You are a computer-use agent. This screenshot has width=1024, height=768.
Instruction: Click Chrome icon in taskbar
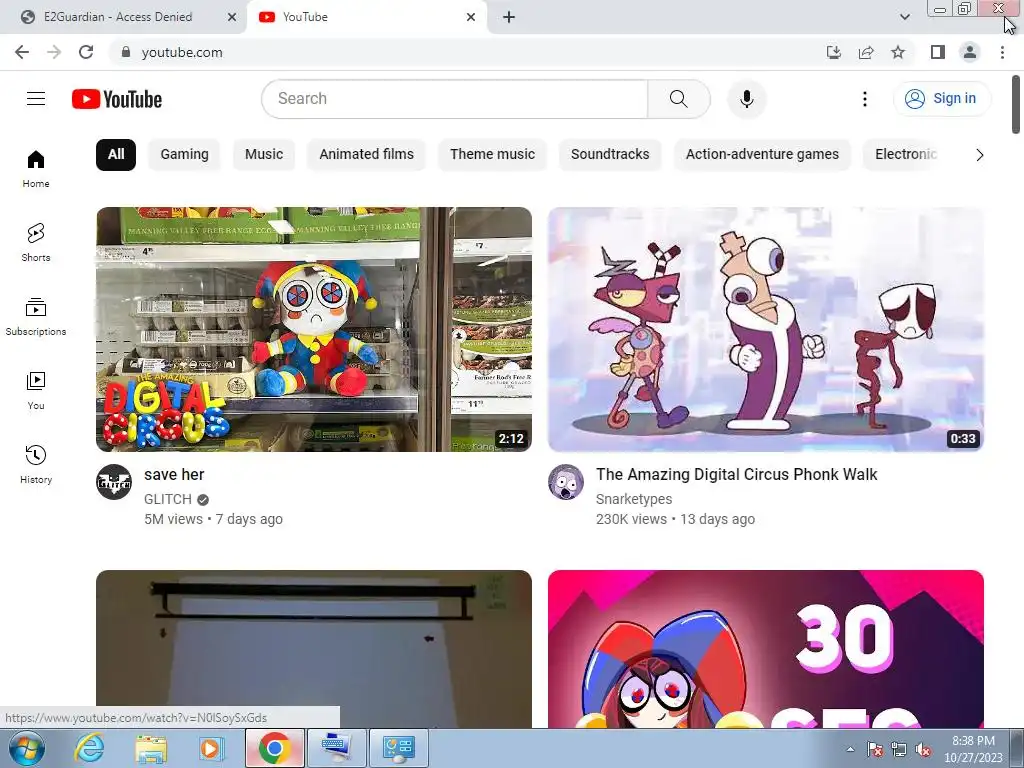pos(275,748)
